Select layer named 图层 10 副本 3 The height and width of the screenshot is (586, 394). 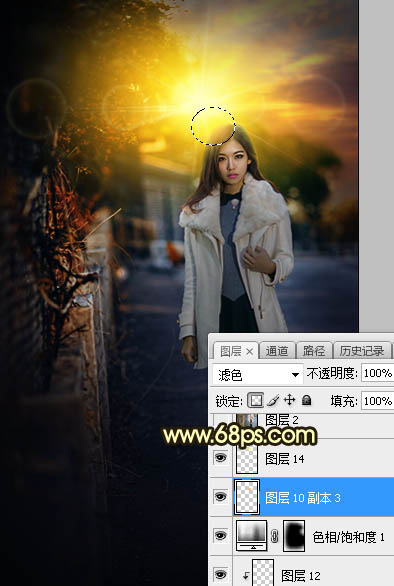(302, 498)
